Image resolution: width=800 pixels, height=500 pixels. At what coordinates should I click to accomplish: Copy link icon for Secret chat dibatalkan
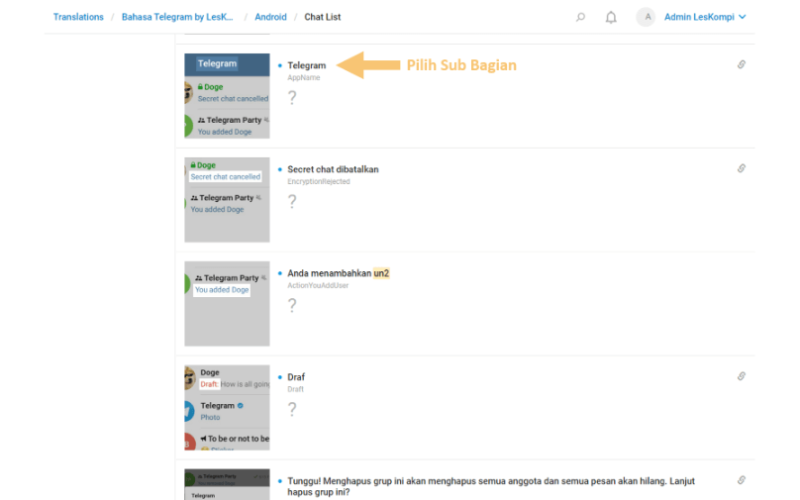tap(741, 168)
